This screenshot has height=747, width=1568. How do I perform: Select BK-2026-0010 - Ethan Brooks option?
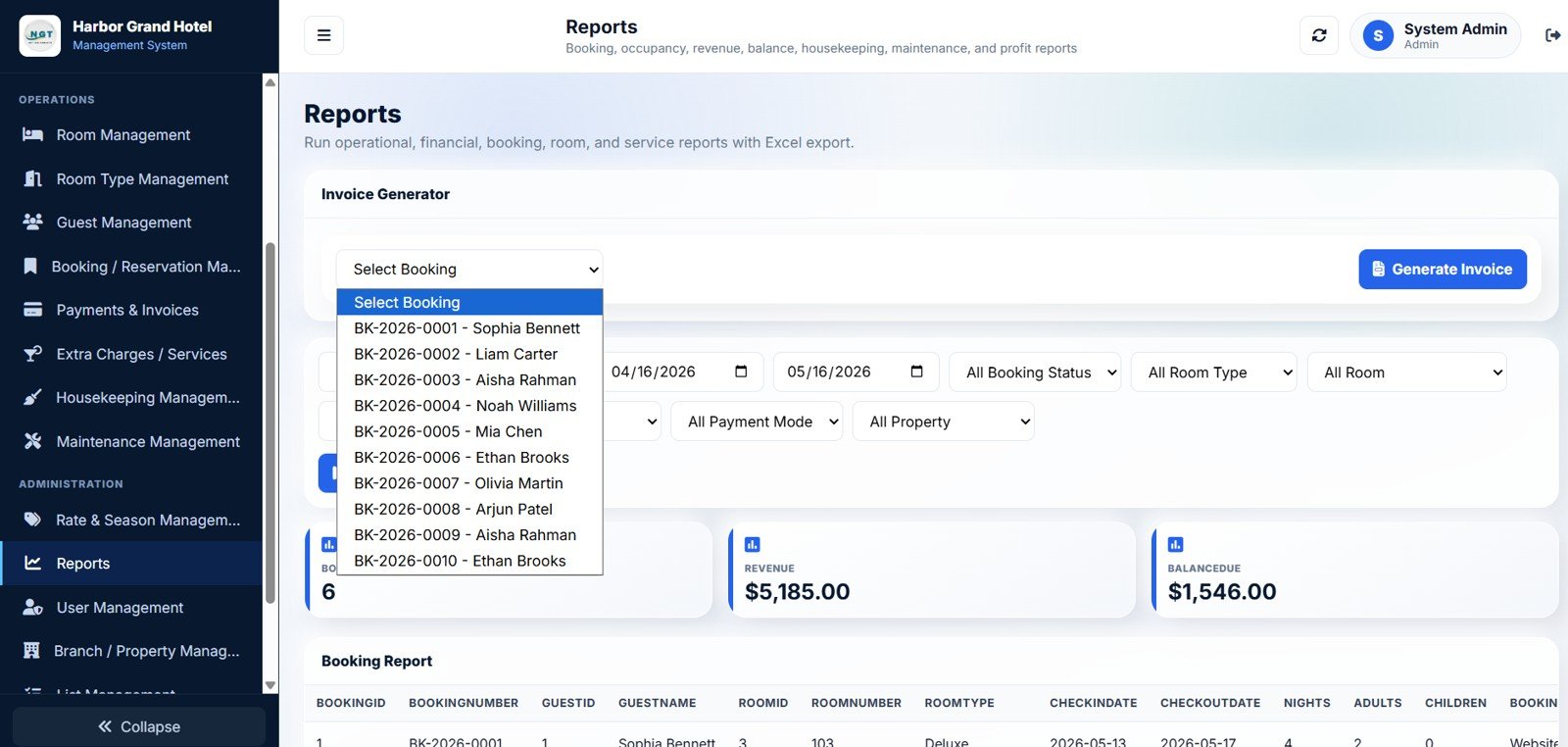pyautogui.click(x=469, y=561)
